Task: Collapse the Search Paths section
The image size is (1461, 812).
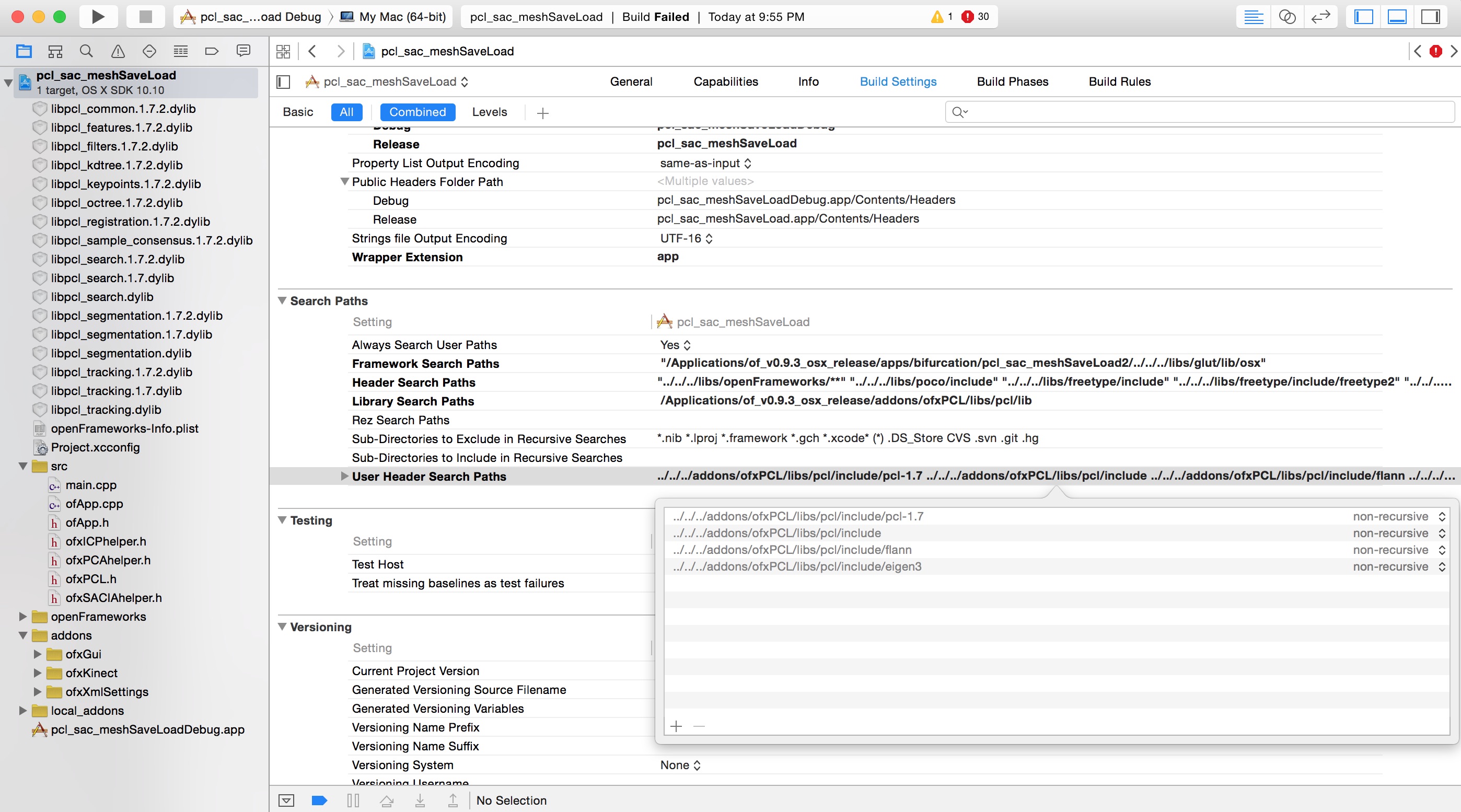Action: coord(282,300)
